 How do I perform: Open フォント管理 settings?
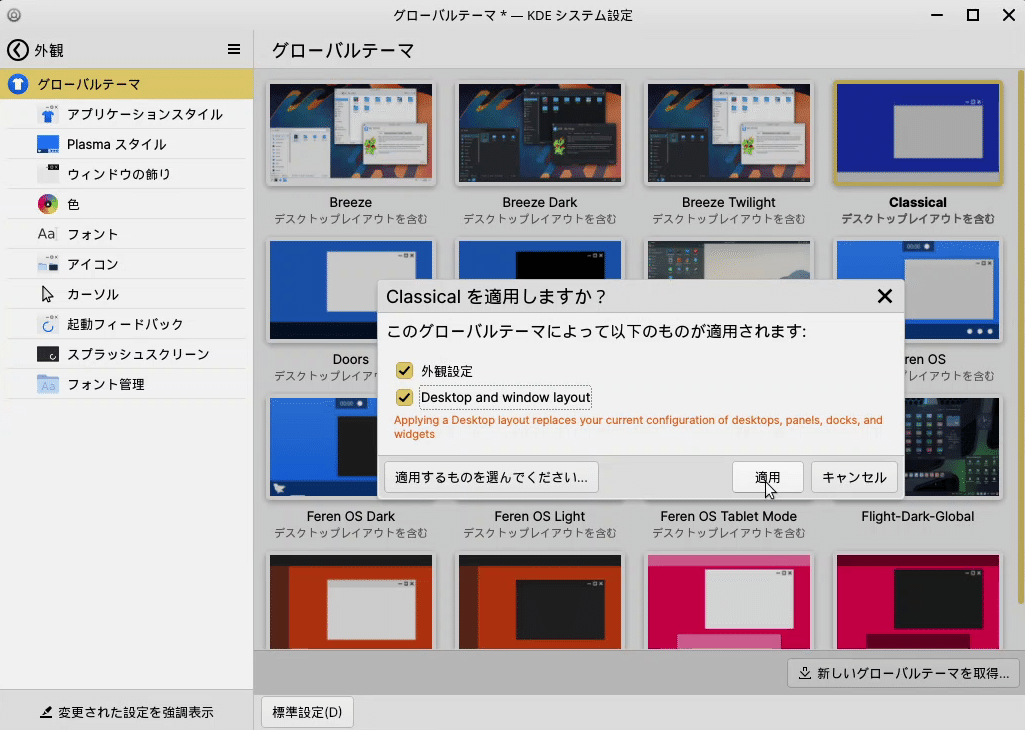127,384
